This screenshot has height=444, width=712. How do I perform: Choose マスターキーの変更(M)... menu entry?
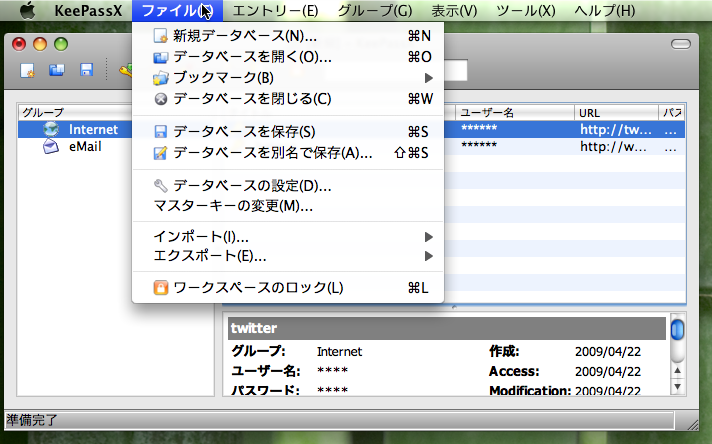coord(287,206)
